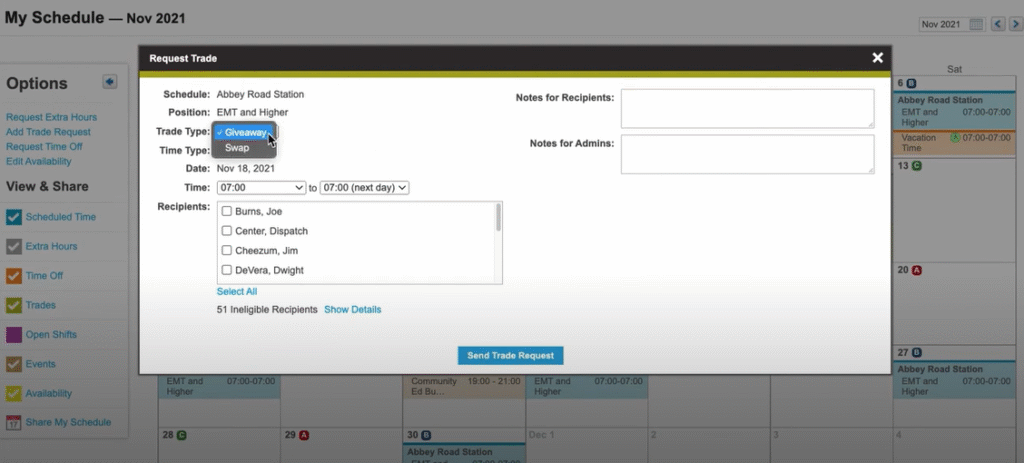Click the 51 Ineligible Recipients text
1024x463 pixels.
pos(267,310)
